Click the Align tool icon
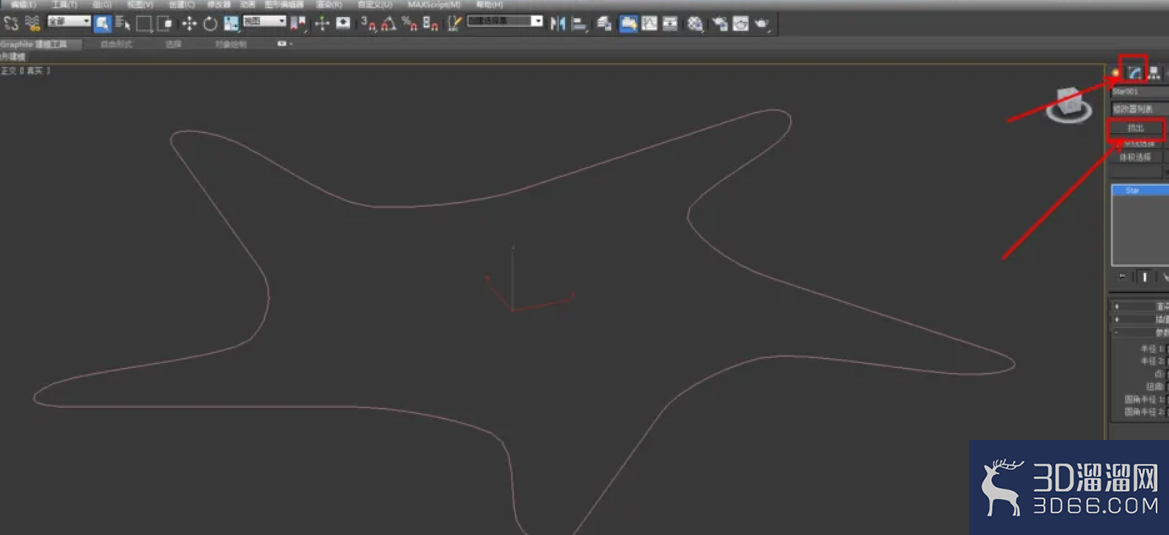Viewport: 1169px width, 535px height. point(579,24)
